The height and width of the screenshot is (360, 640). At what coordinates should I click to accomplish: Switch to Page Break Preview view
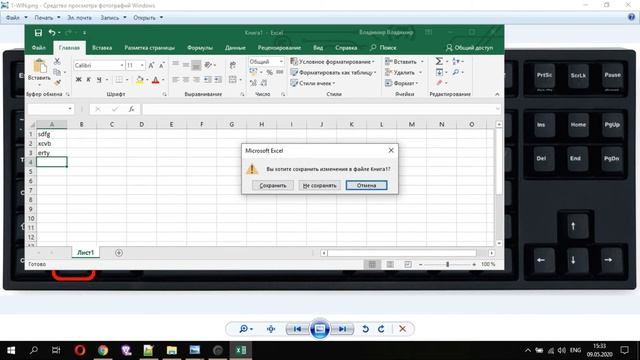tap(407, 264)
